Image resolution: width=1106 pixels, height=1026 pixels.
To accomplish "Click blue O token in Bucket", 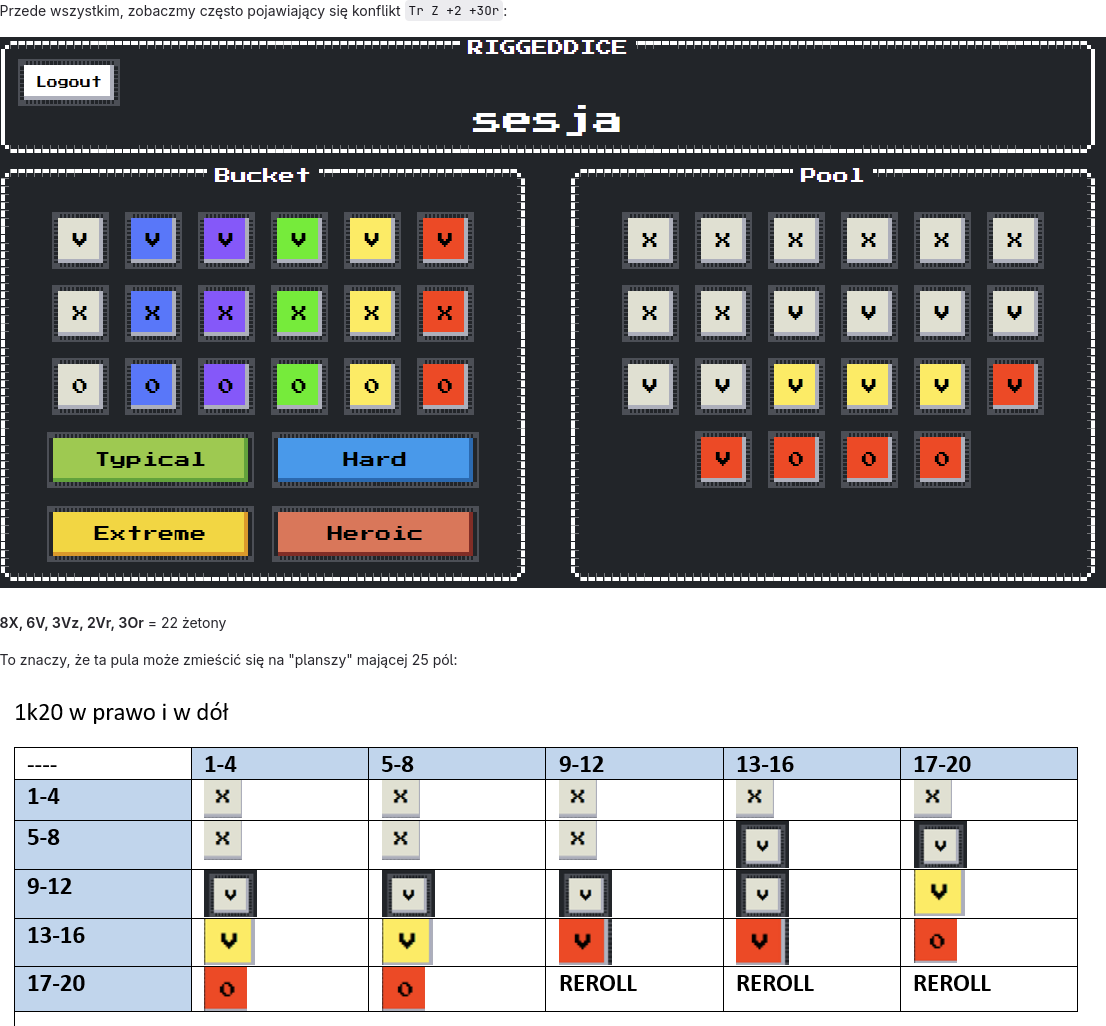I will pyautogui.click(x=153, y=386).
